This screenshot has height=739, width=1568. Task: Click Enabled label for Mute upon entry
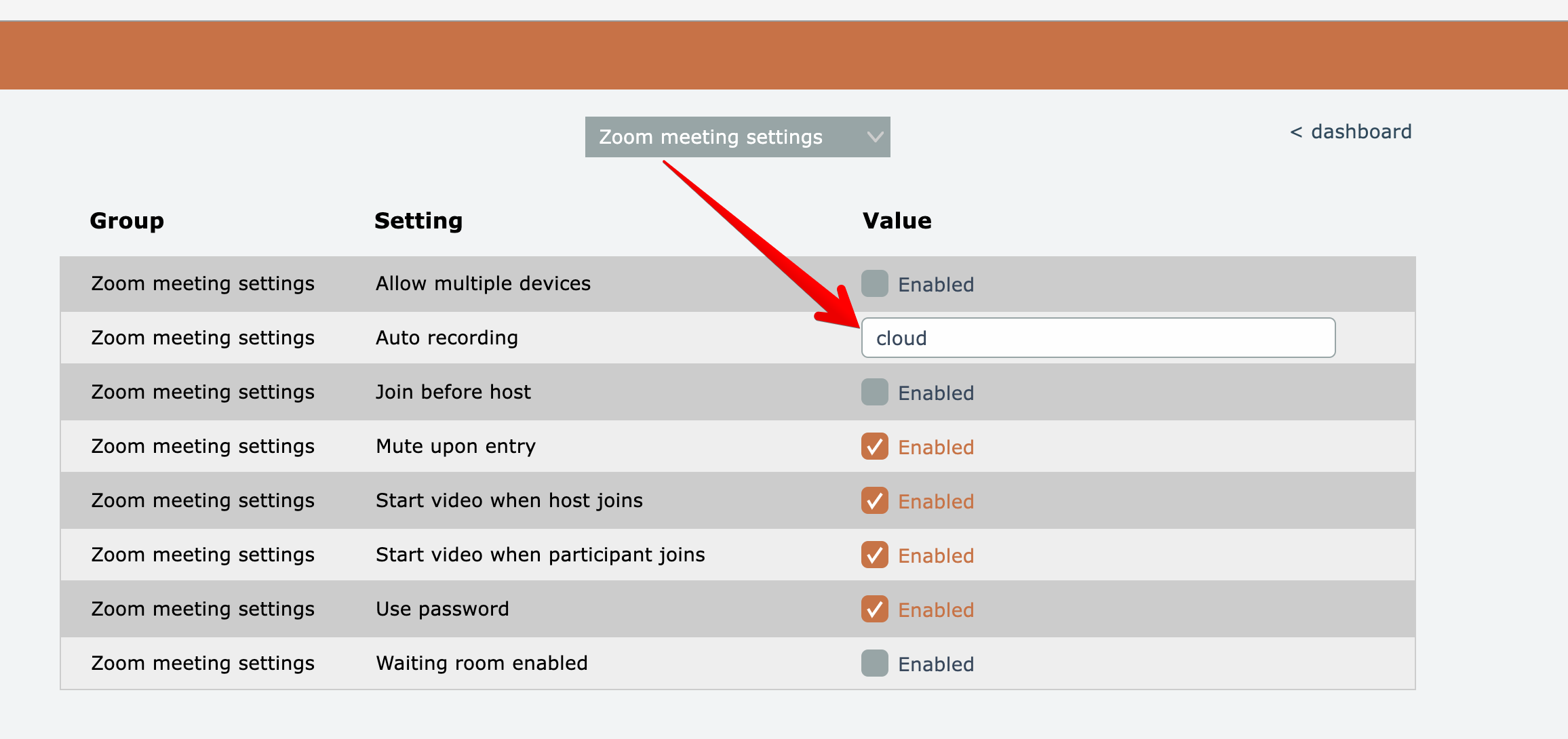(936, 447)
